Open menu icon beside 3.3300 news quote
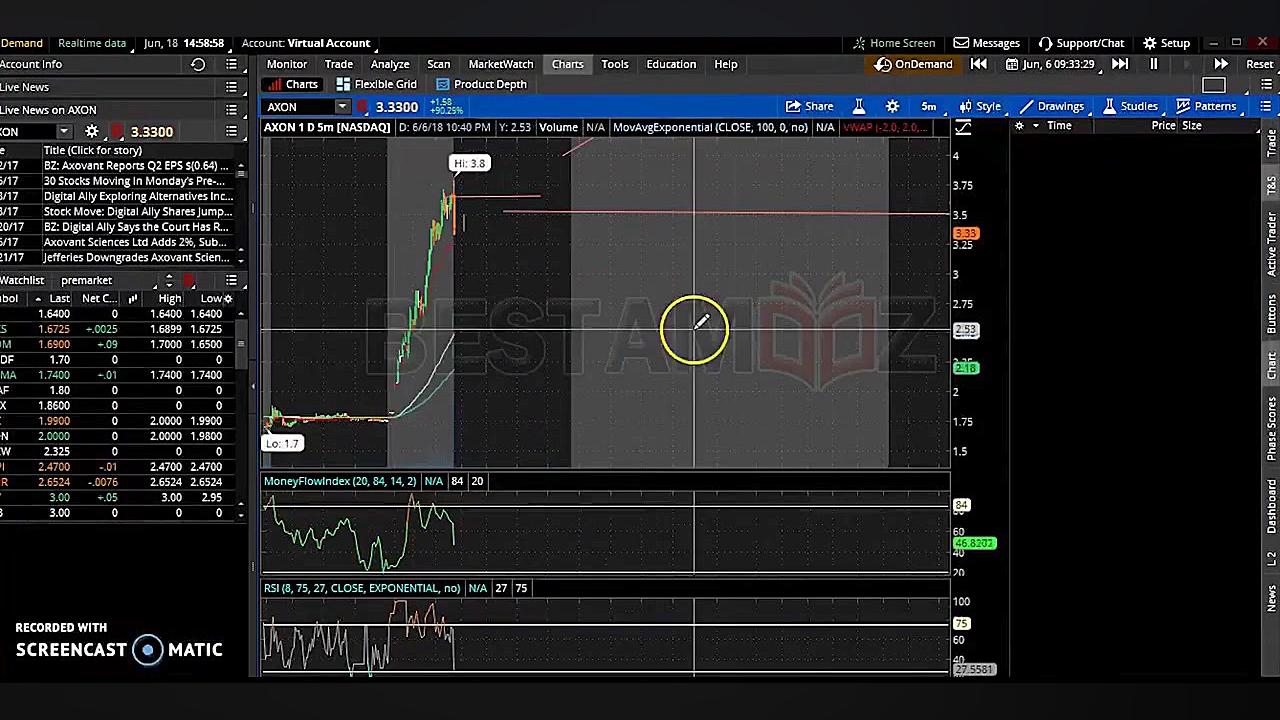This screenshot has width=1280, height=720. pos(231,132)
